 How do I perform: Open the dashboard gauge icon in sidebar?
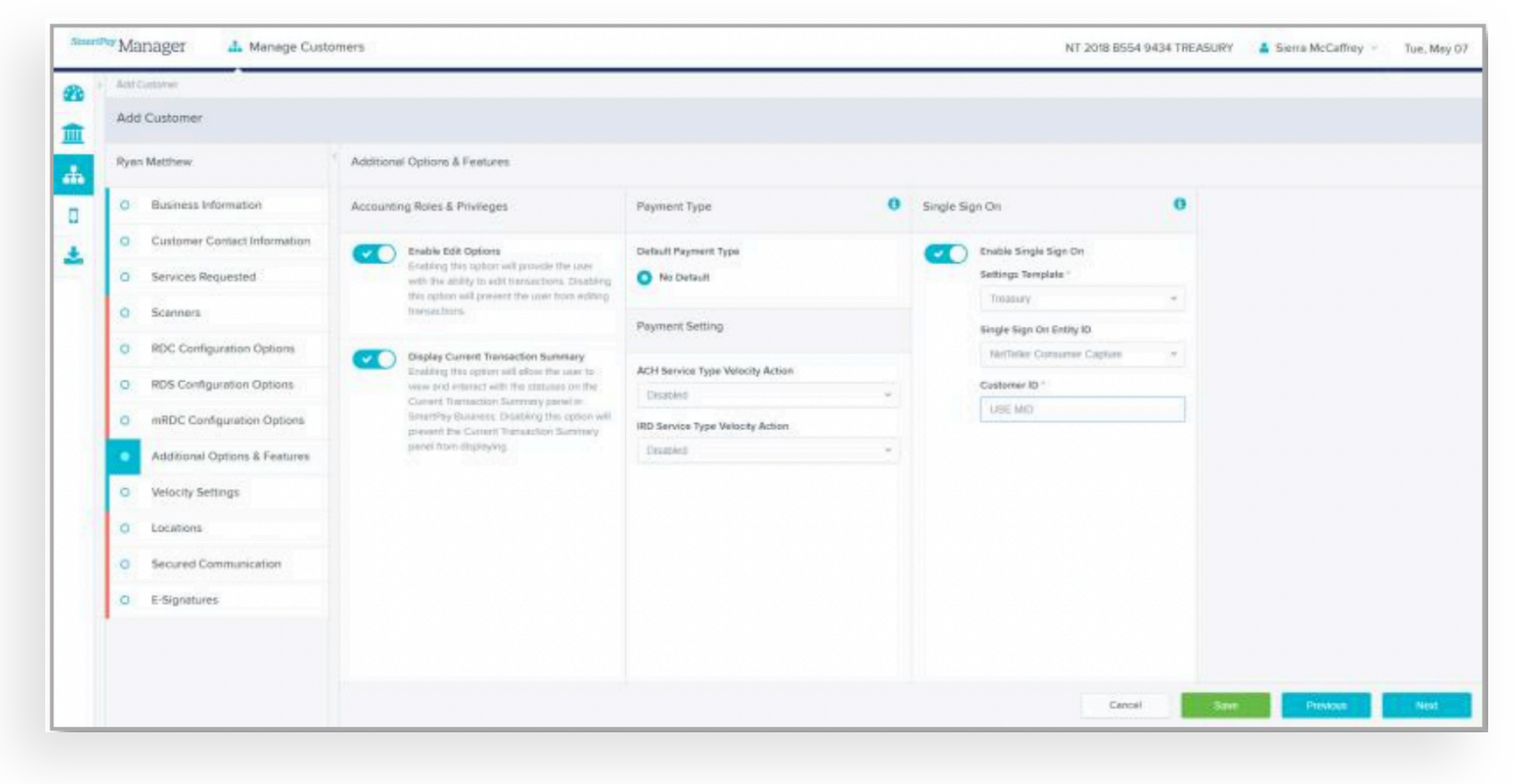[73, 94]
